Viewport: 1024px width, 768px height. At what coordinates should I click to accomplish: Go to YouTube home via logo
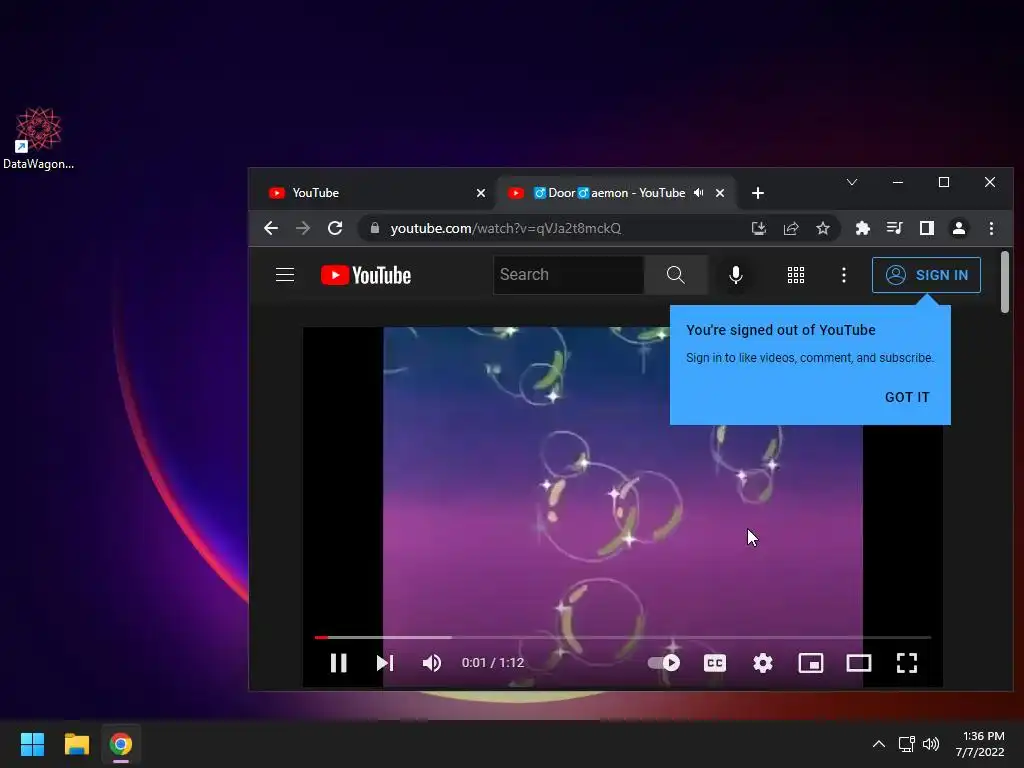click(x=366, y=275)
